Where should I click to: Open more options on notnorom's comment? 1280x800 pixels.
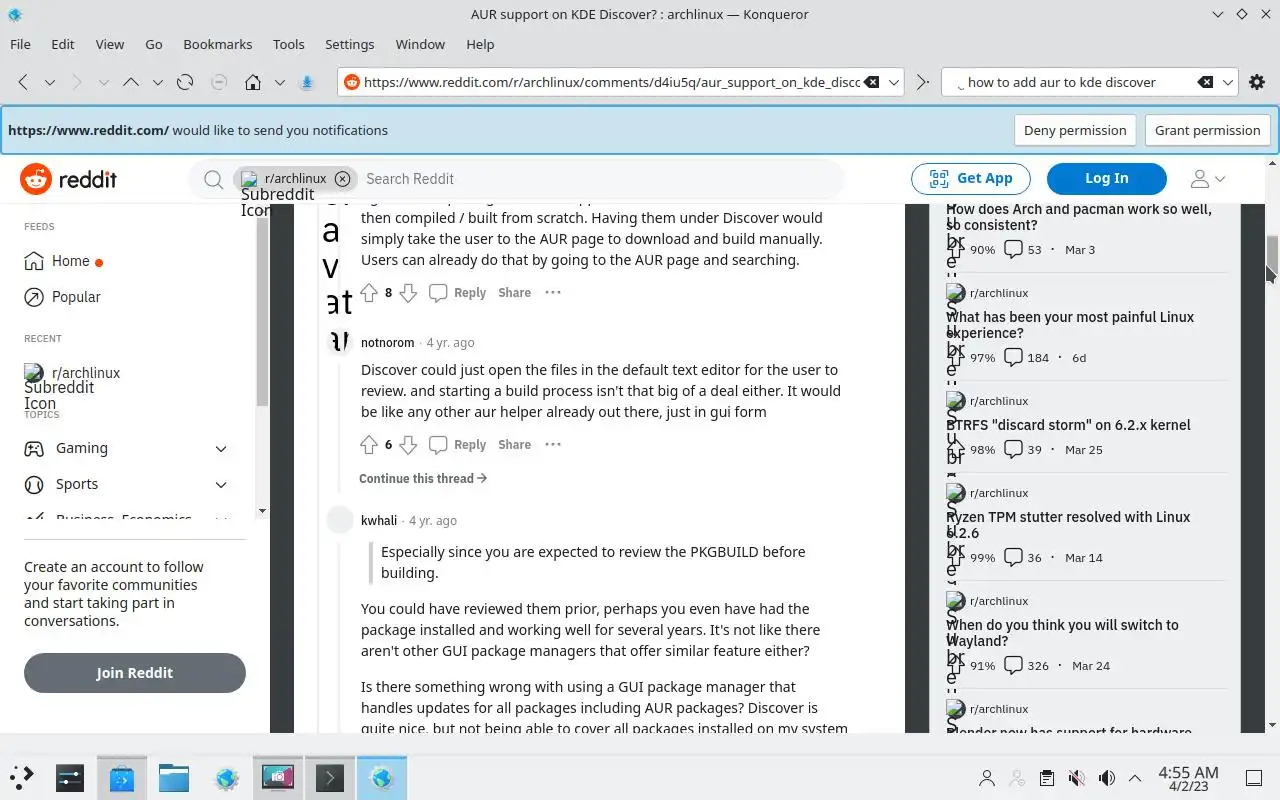click(x=553, y=444)
